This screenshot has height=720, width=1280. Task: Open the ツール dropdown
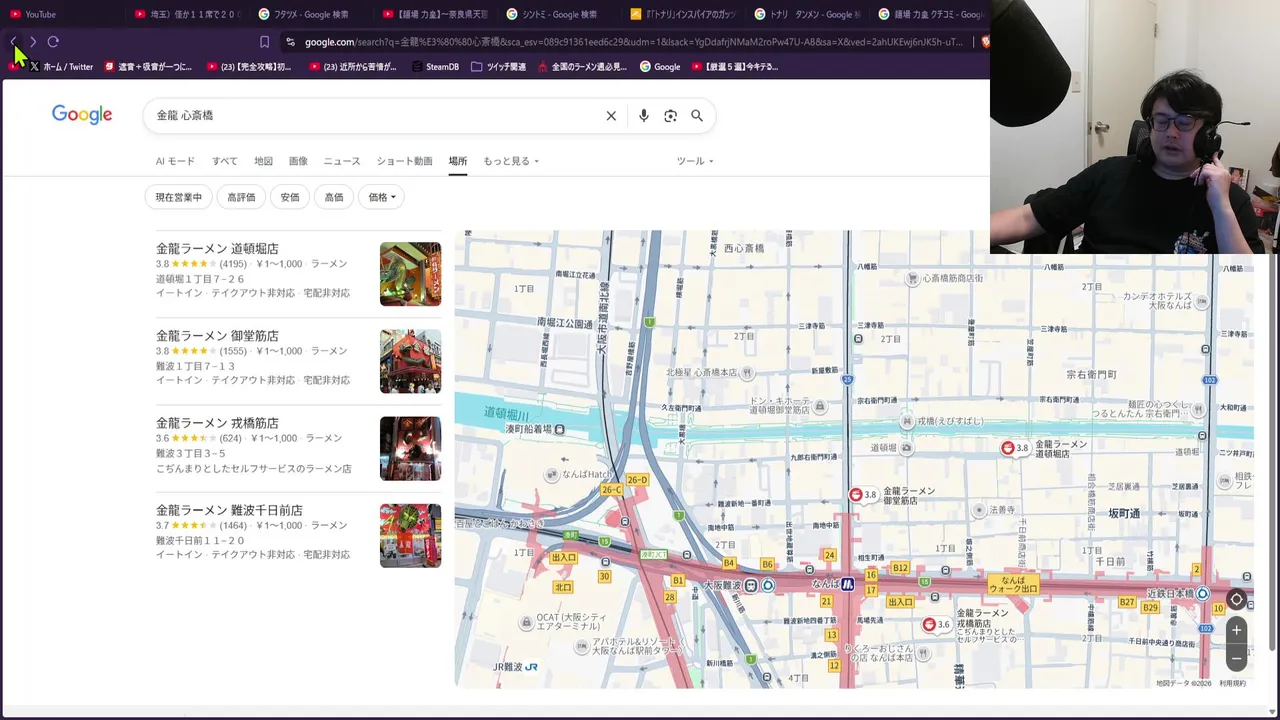click(695, 161)
